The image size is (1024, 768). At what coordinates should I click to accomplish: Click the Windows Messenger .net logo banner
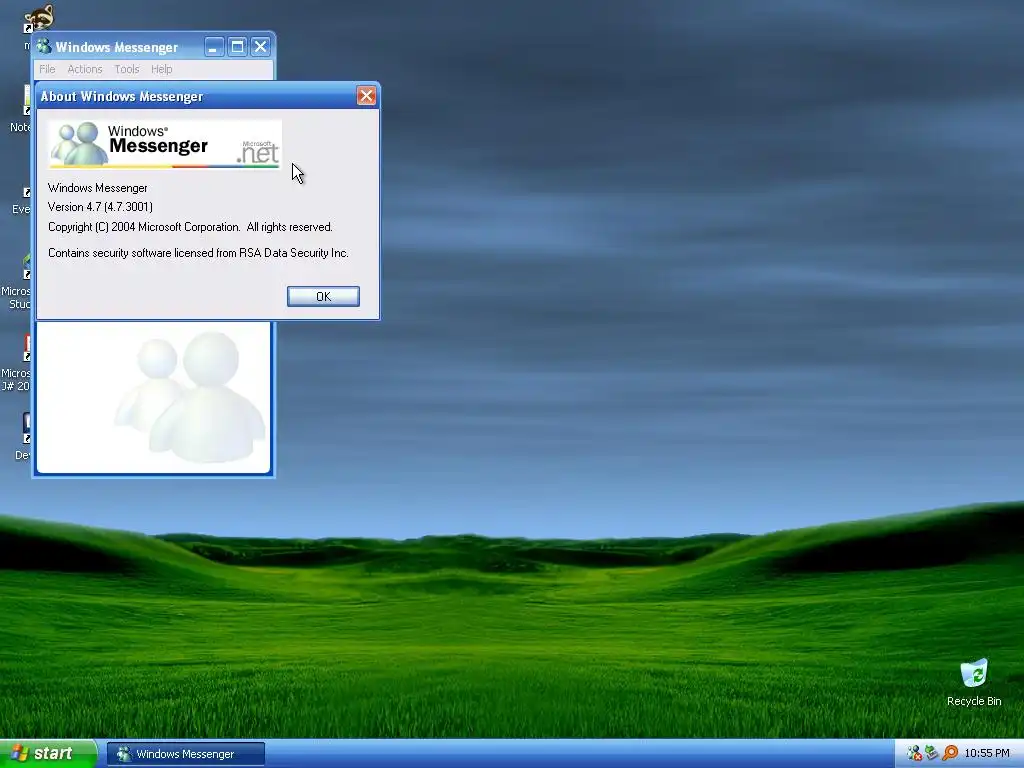[165, 144]
